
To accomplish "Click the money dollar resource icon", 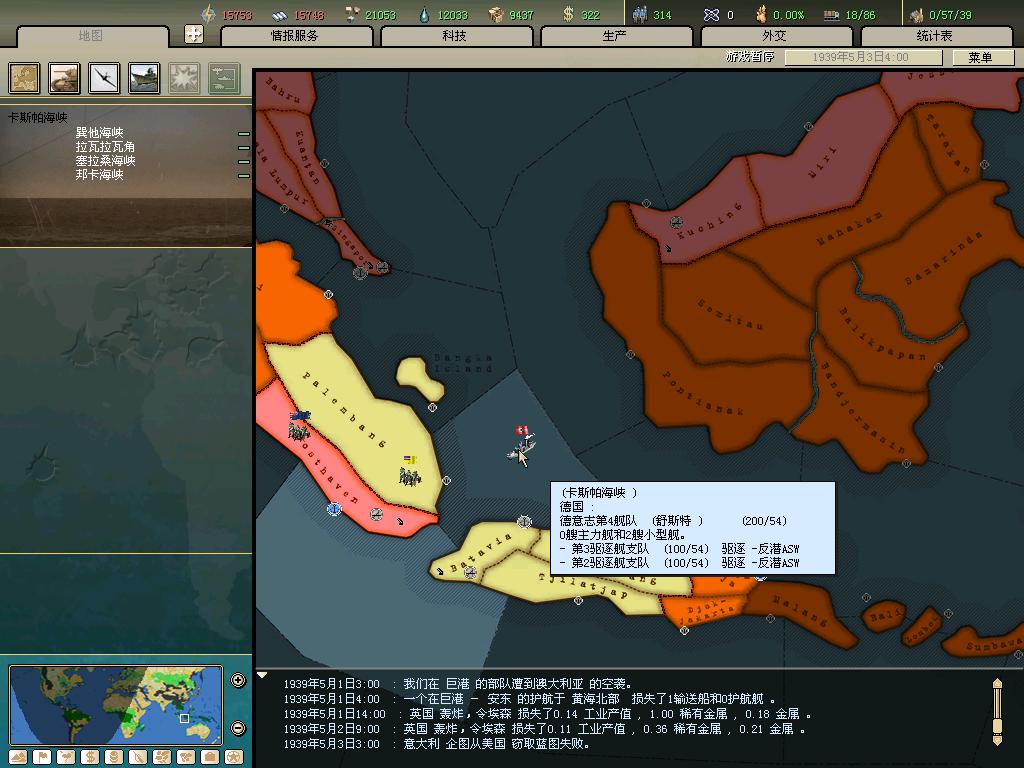I will pos(569,14).
